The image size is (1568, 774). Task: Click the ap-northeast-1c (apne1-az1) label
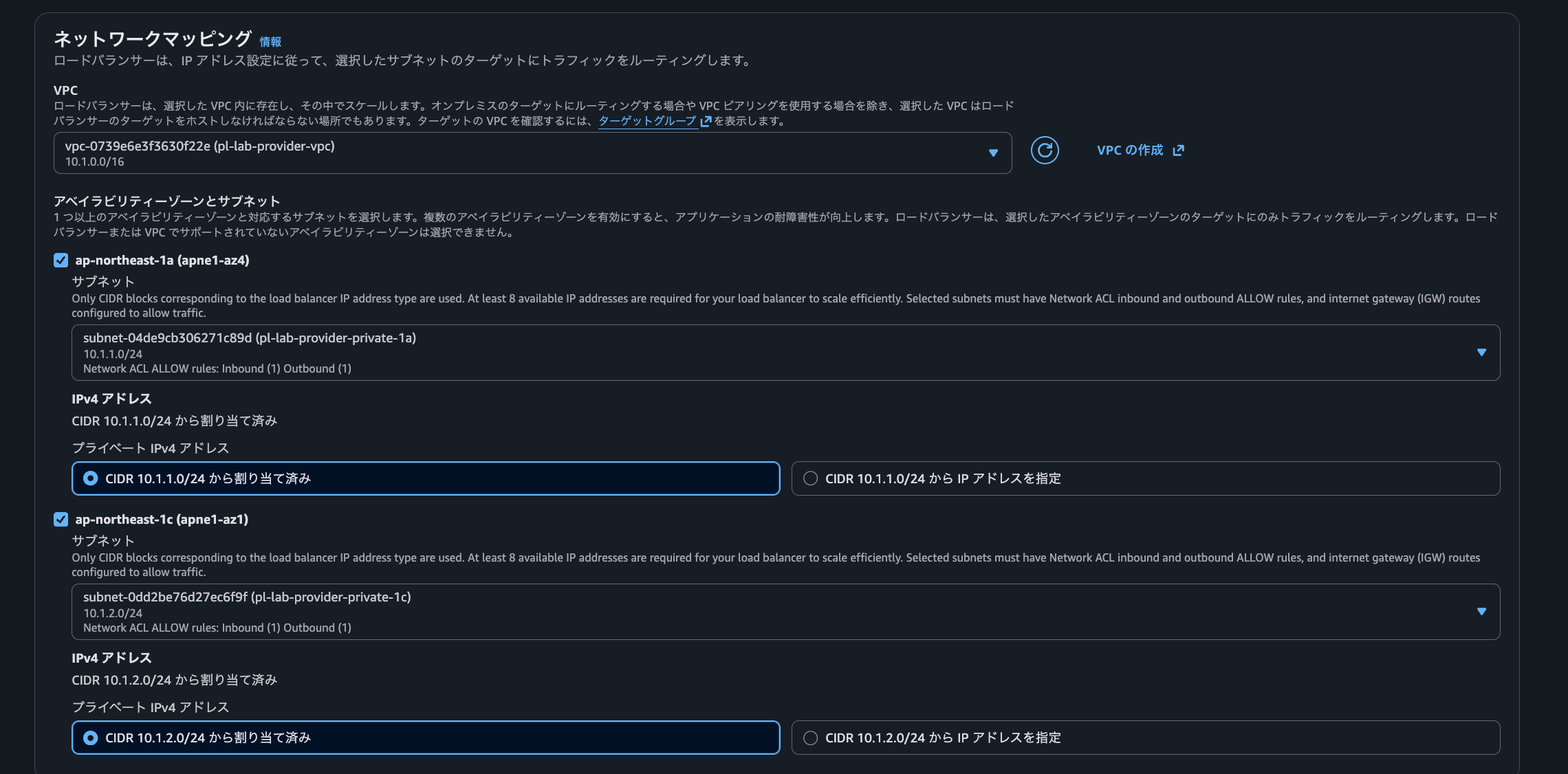(162, 520)
